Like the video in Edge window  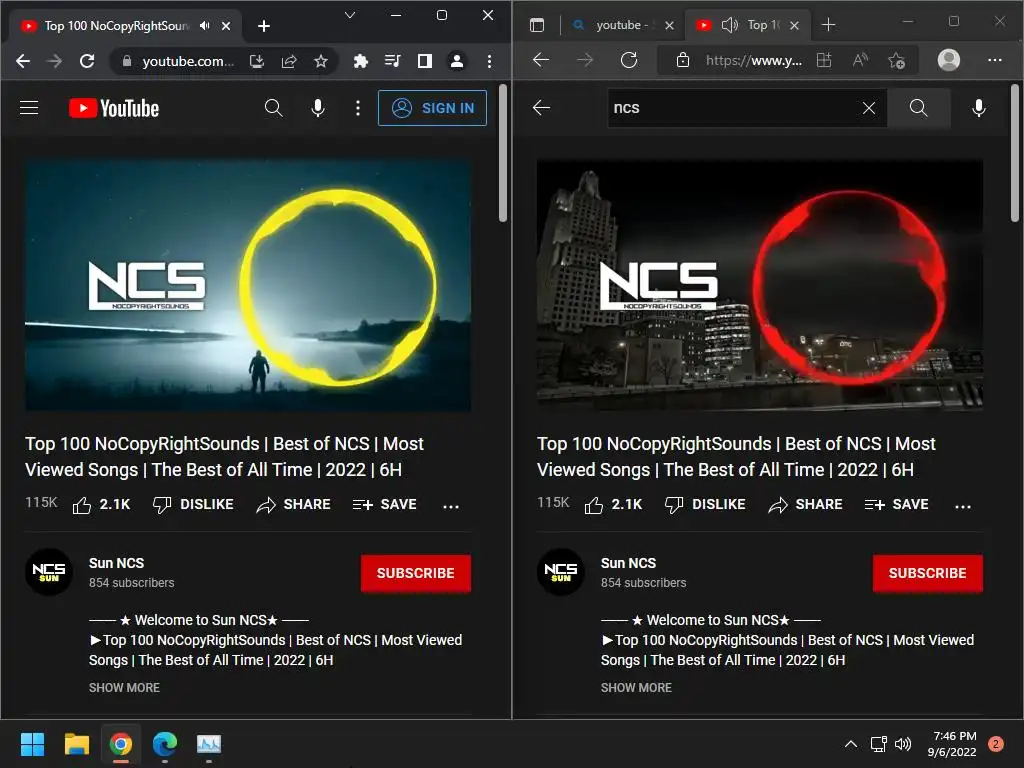[613, 505]
